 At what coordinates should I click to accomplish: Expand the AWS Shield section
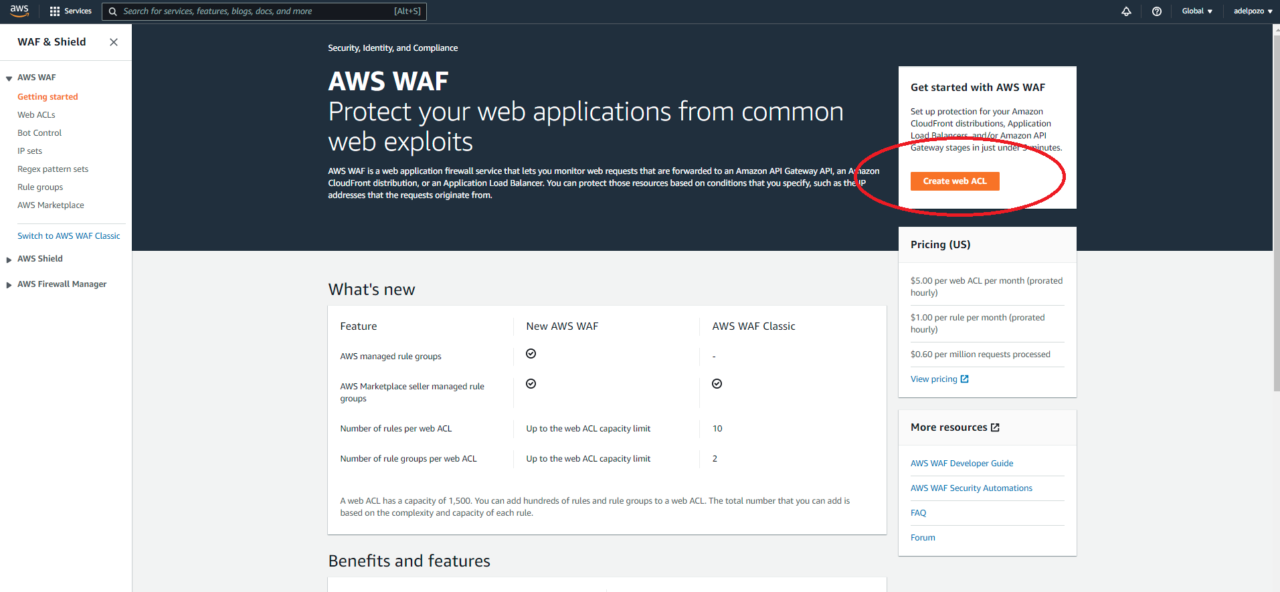tap(10, 258)
